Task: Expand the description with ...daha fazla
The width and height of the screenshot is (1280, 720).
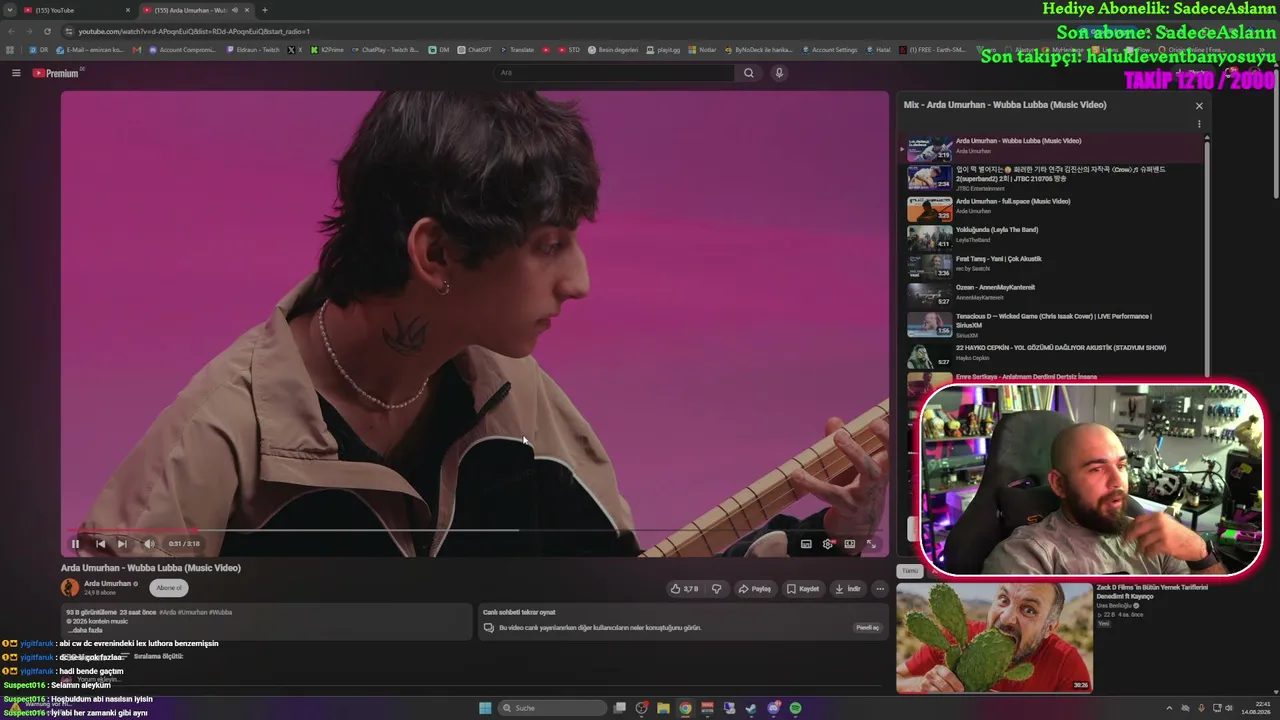Action: tap(84, 631)
